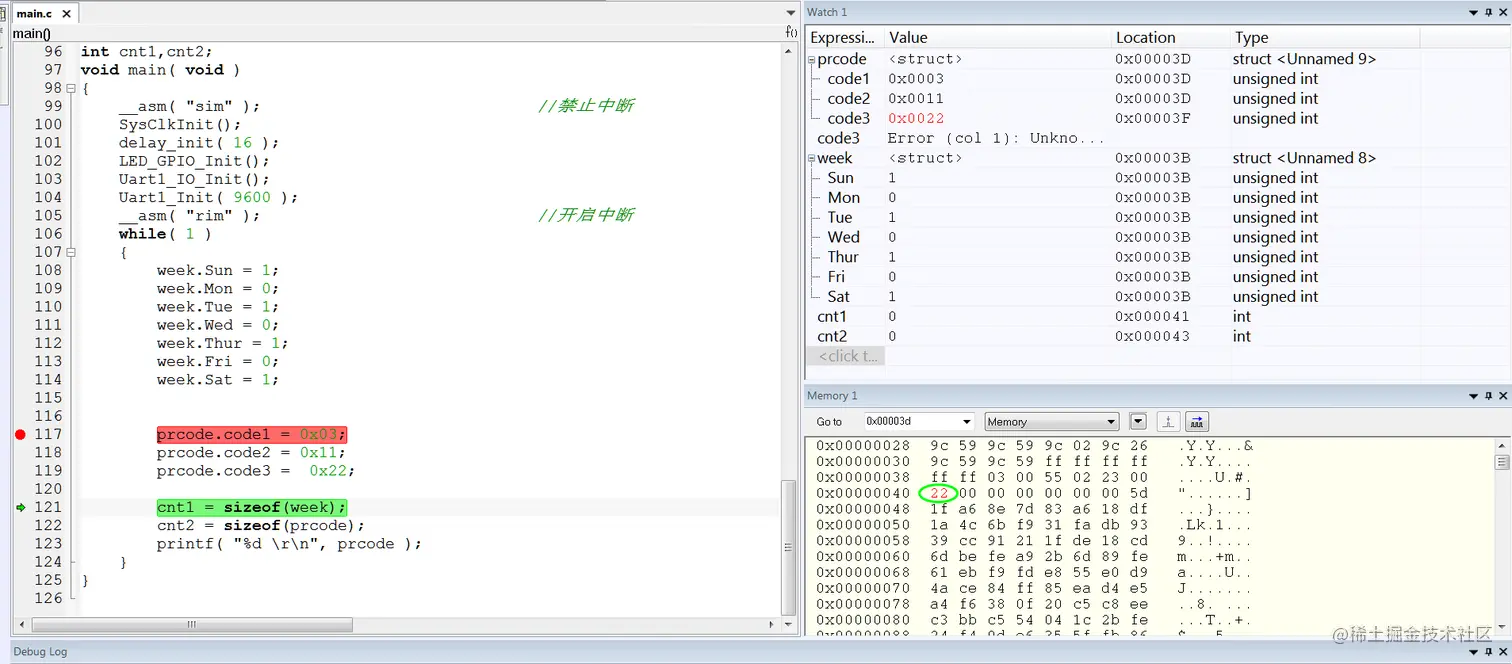
Task: Click the printf statement on line 123
Action: tap(289, 544)
